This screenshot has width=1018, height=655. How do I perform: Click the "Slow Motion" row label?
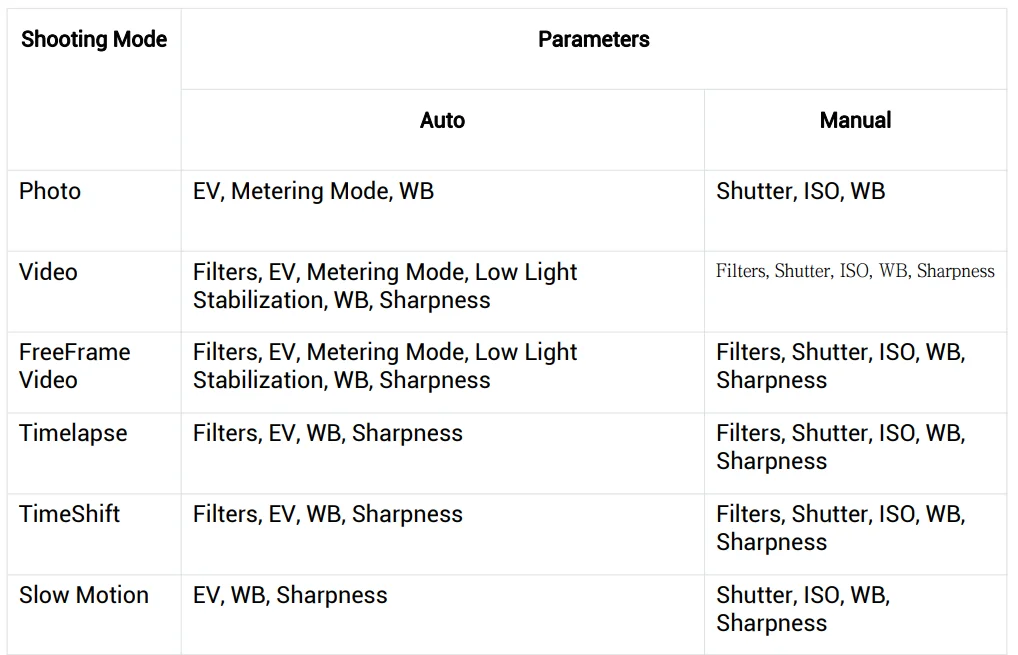(x=84, y=595)
